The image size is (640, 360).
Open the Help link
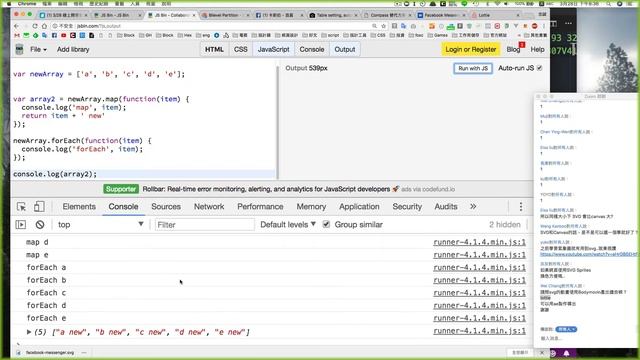point(538,49)
